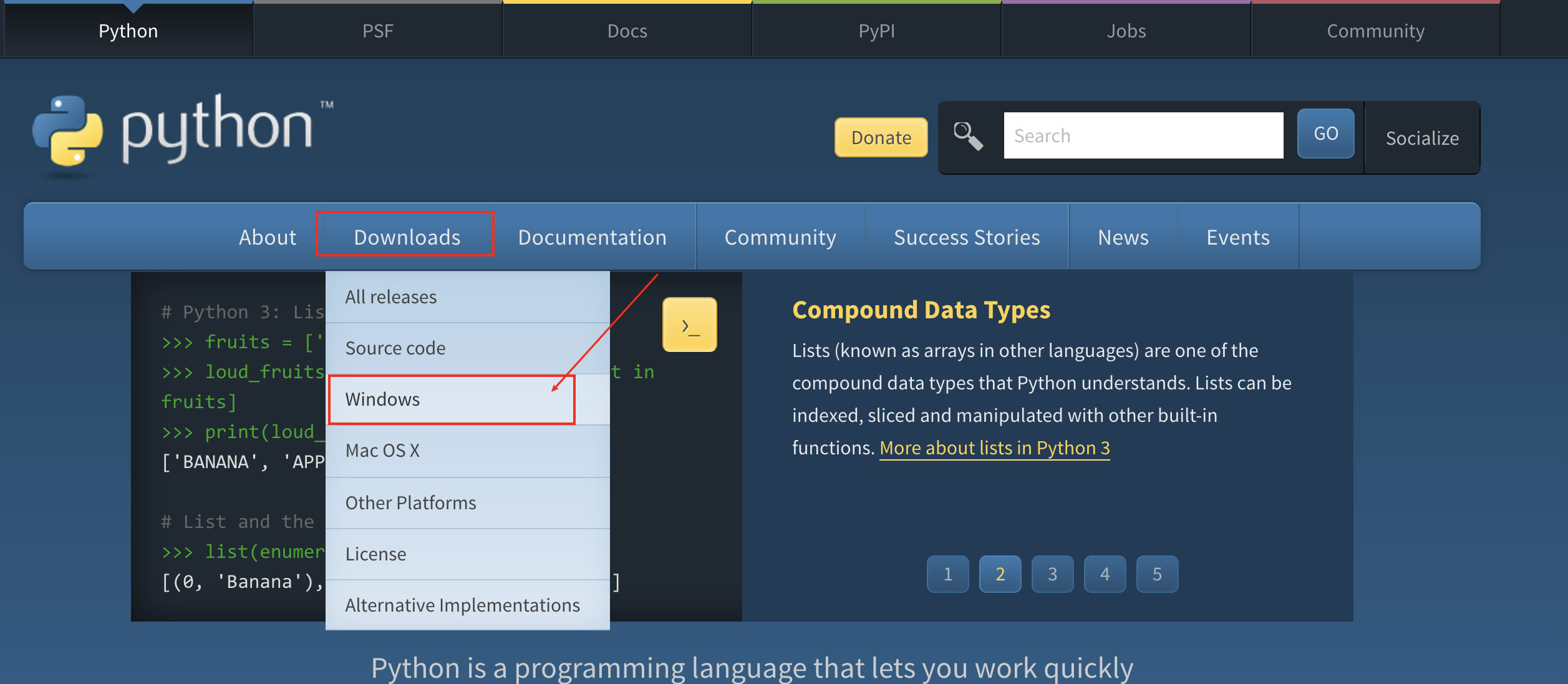Image resolution: width=1568 pixels, height=684 pixels.
Task: Click the Python logo icon
Action: (x=67, y=131)
